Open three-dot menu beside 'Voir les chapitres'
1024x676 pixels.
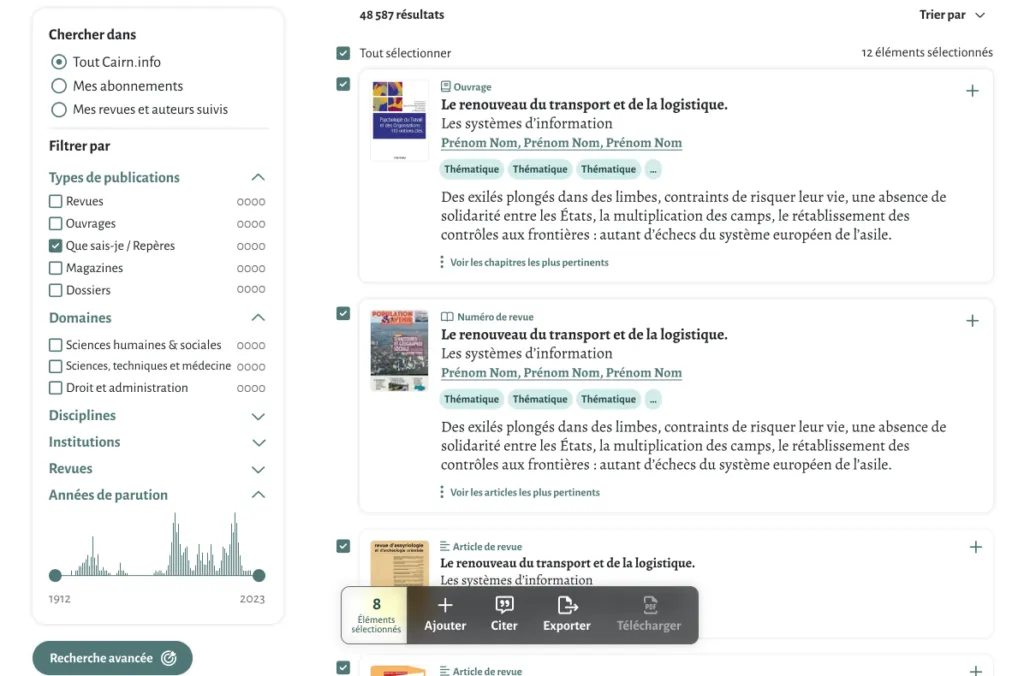point(442,262)
